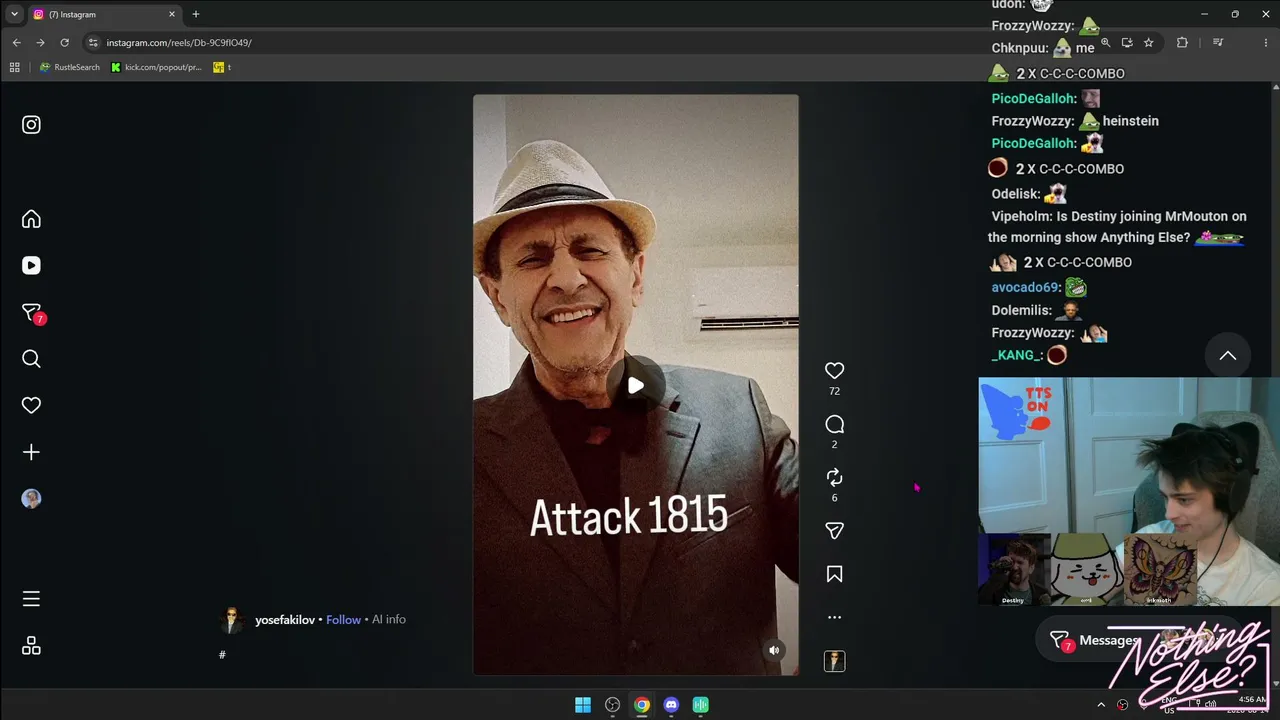Switch to Chrome on the taskbar
1280x720 pixels.
click(x=642, y=705)
